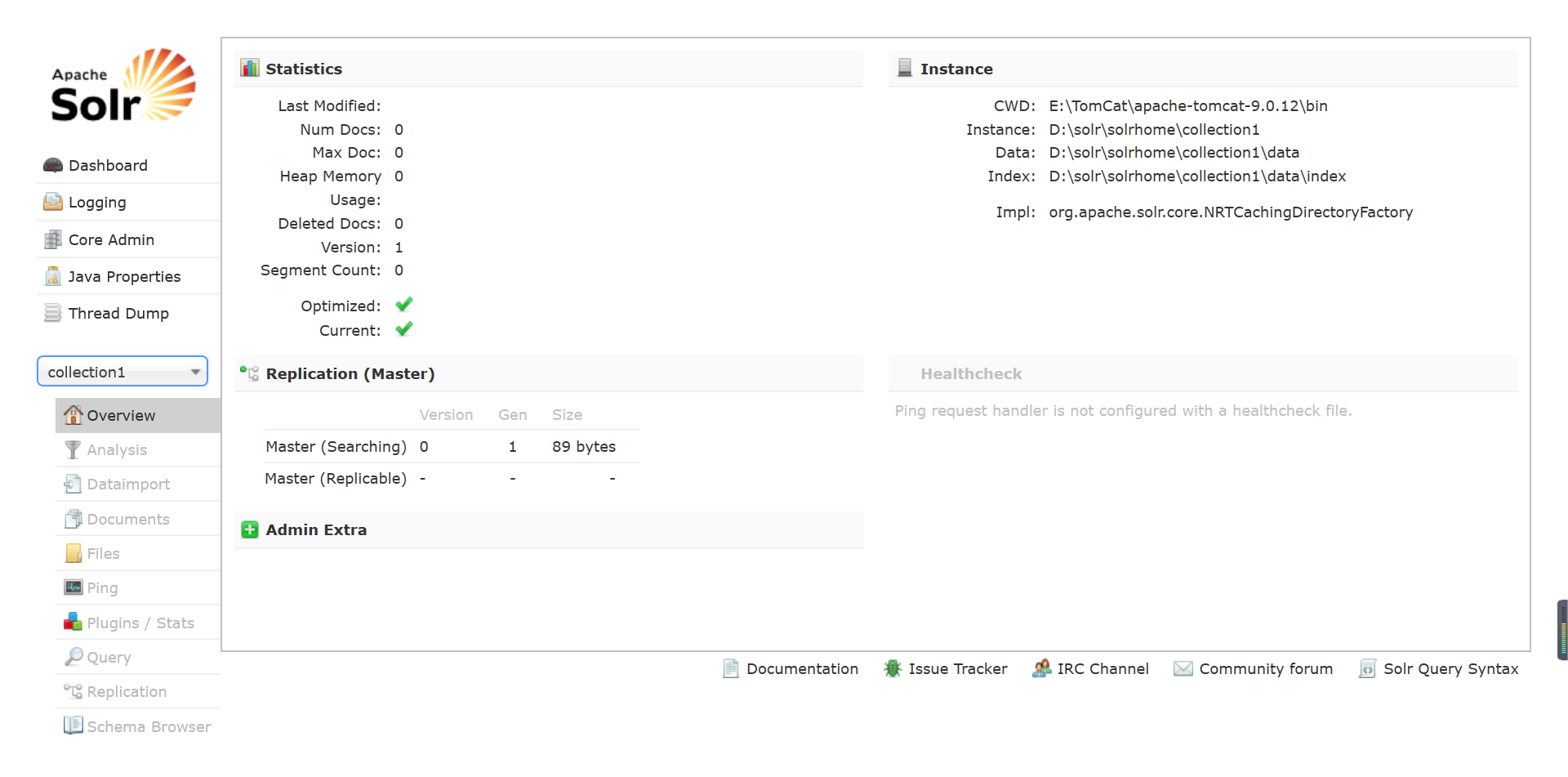Screen dimensions: 1568x777
Task: Click the Dashboard gauge icon
Action: tap(53, 165)
